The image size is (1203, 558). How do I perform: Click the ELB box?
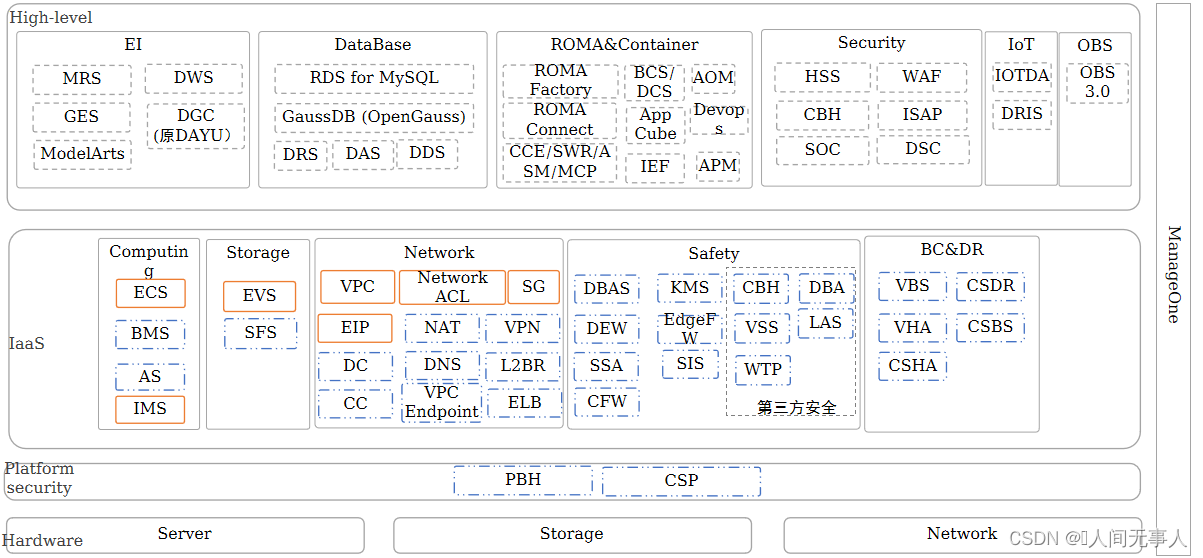[x=525, y=404]
